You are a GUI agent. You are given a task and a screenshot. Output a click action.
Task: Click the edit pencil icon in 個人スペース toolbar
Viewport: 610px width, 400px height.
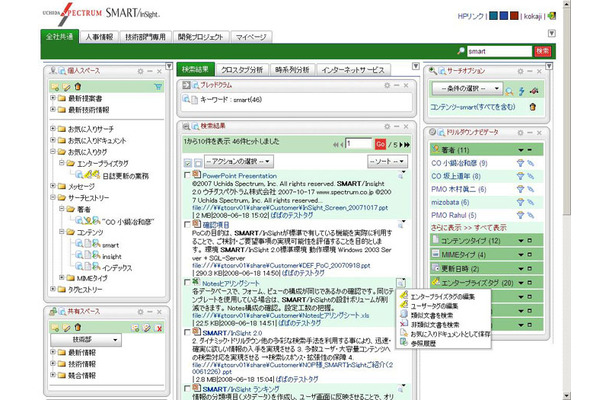[x=67, y=87]
